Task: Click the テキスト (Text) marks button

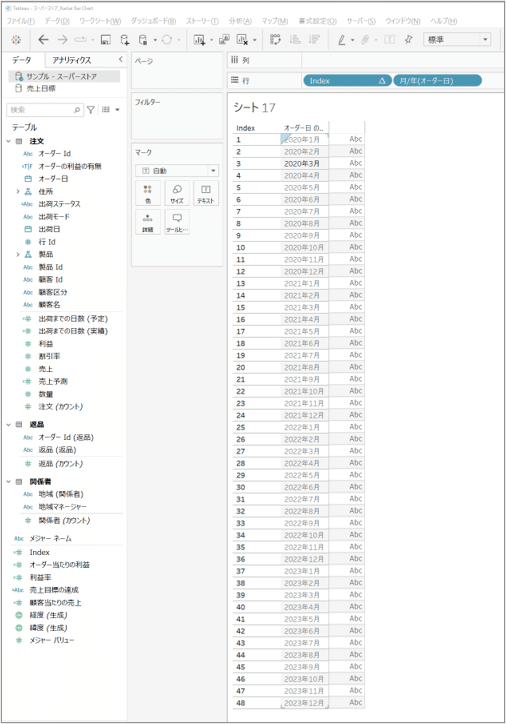Action: pos(206,193)
